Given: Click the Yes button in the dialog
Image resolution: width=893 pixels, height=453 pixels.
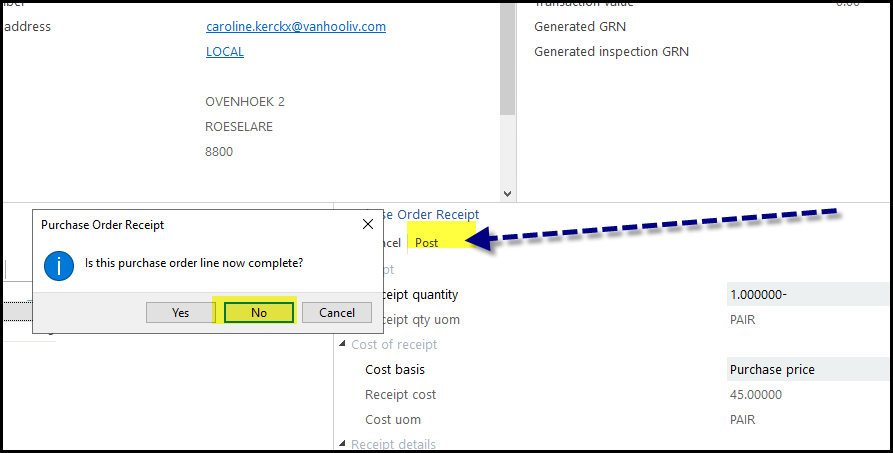Looking at the screenshot, I should coord(180,313).
